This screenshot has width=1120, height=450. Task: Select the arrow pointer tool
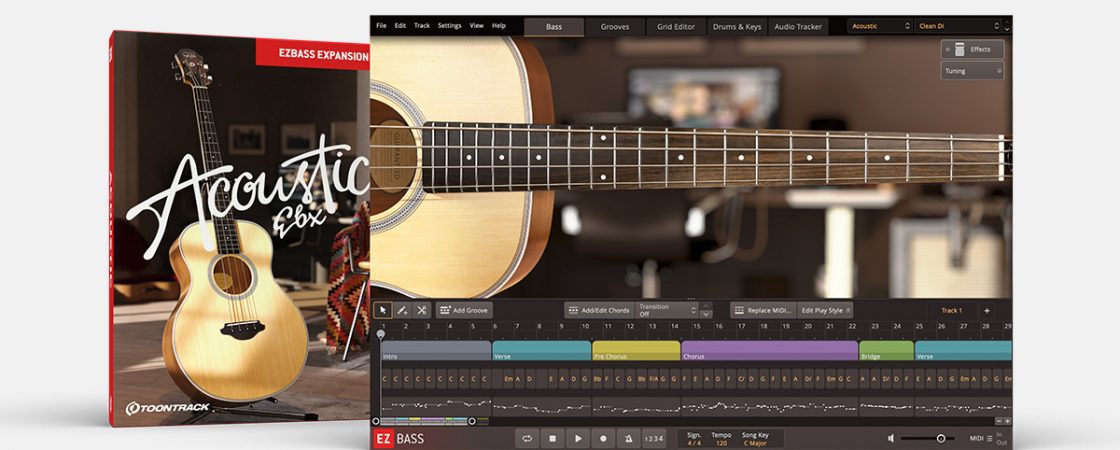coord(383,310)
